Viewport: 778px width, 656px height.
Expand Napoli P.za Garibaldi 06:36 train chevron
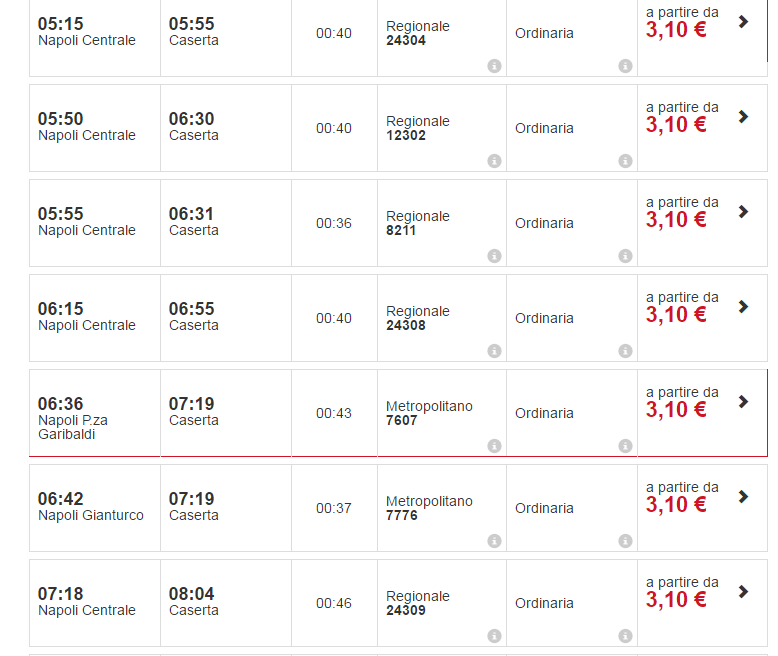point(743,402)
